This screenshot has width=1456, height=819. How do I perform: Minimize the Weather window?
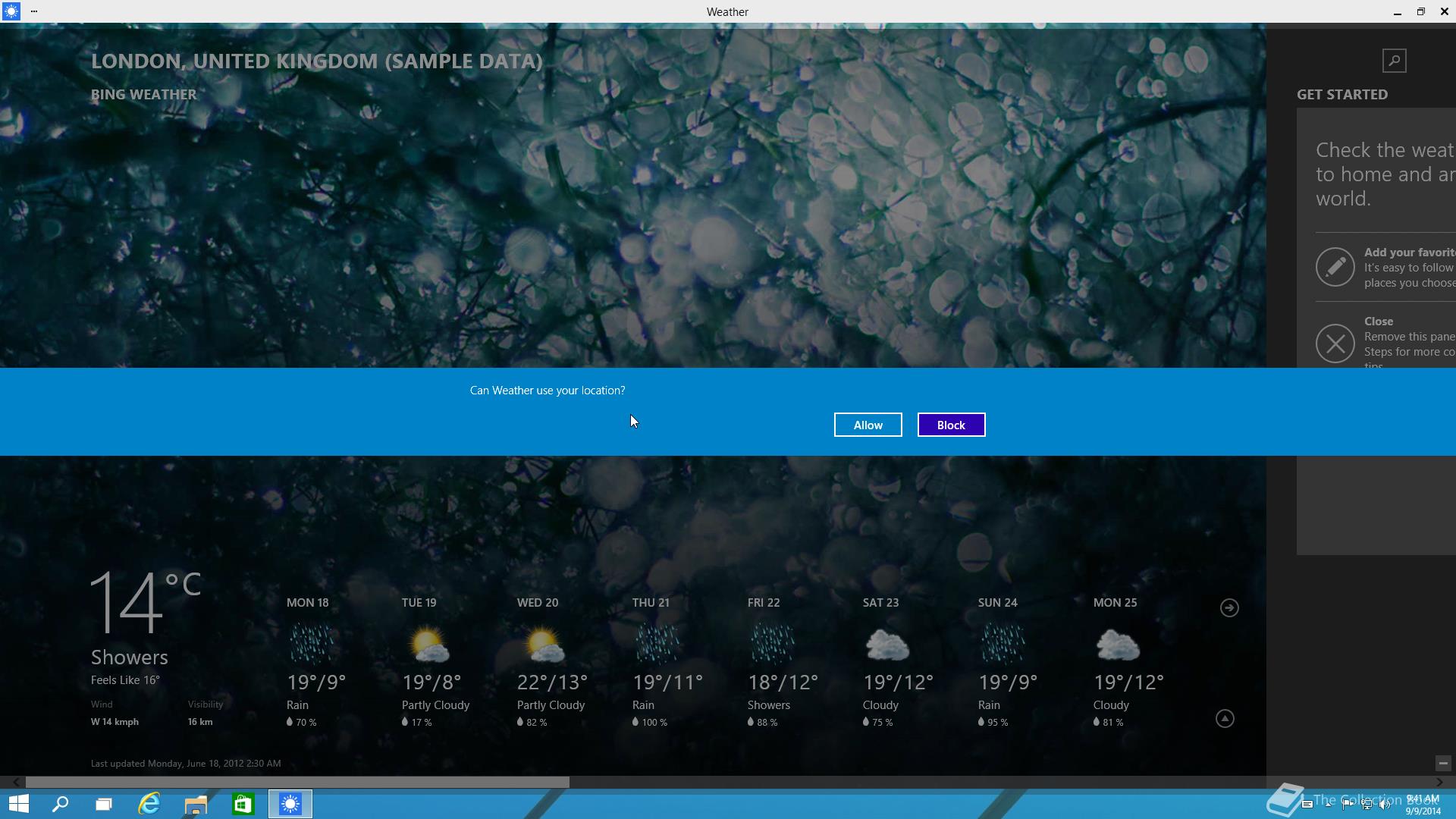click(x=1397, y=11)
